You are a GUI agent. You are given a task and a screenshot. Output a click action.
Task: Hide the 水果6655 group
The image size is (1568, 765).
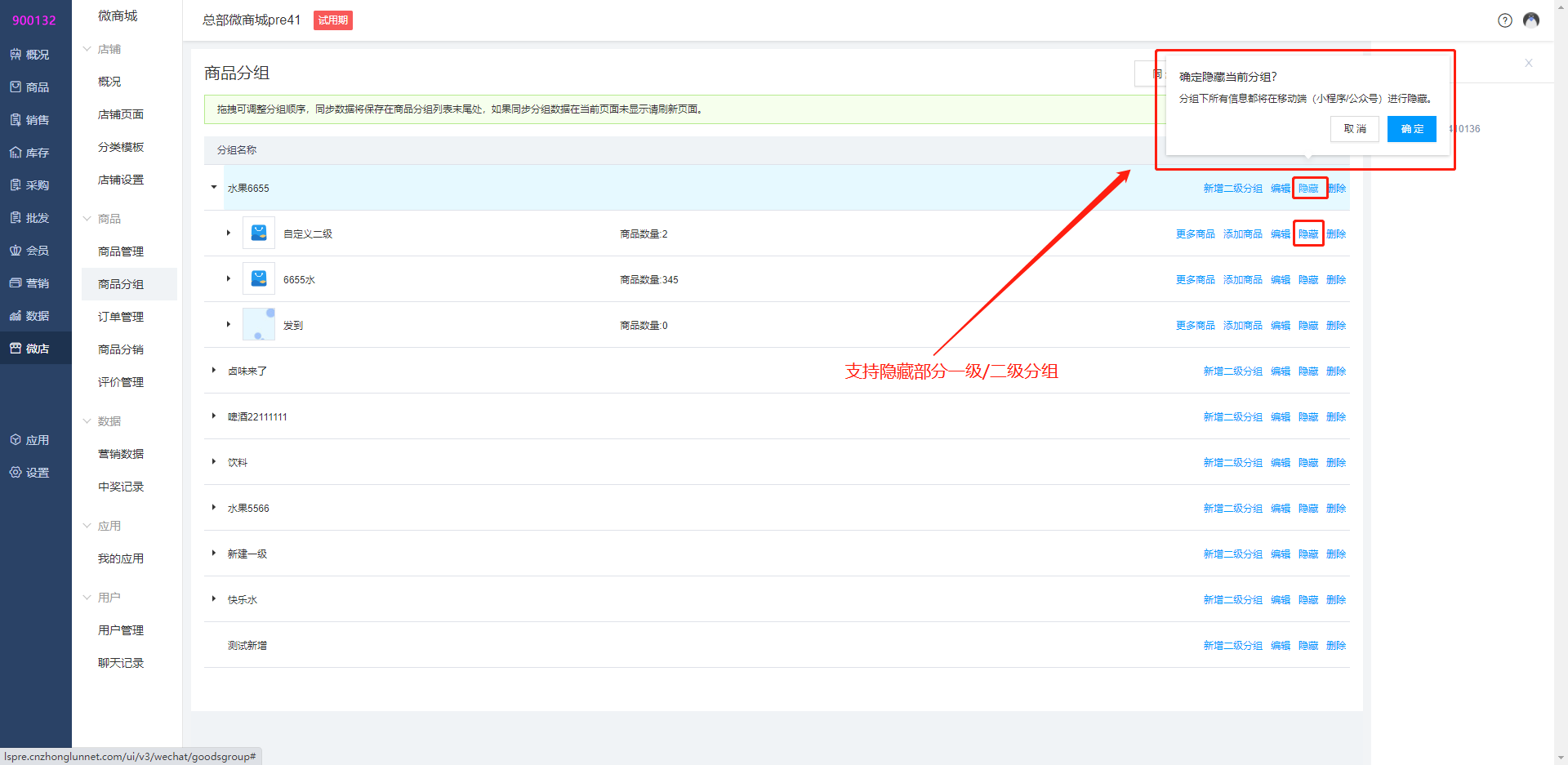[1308, 189]
